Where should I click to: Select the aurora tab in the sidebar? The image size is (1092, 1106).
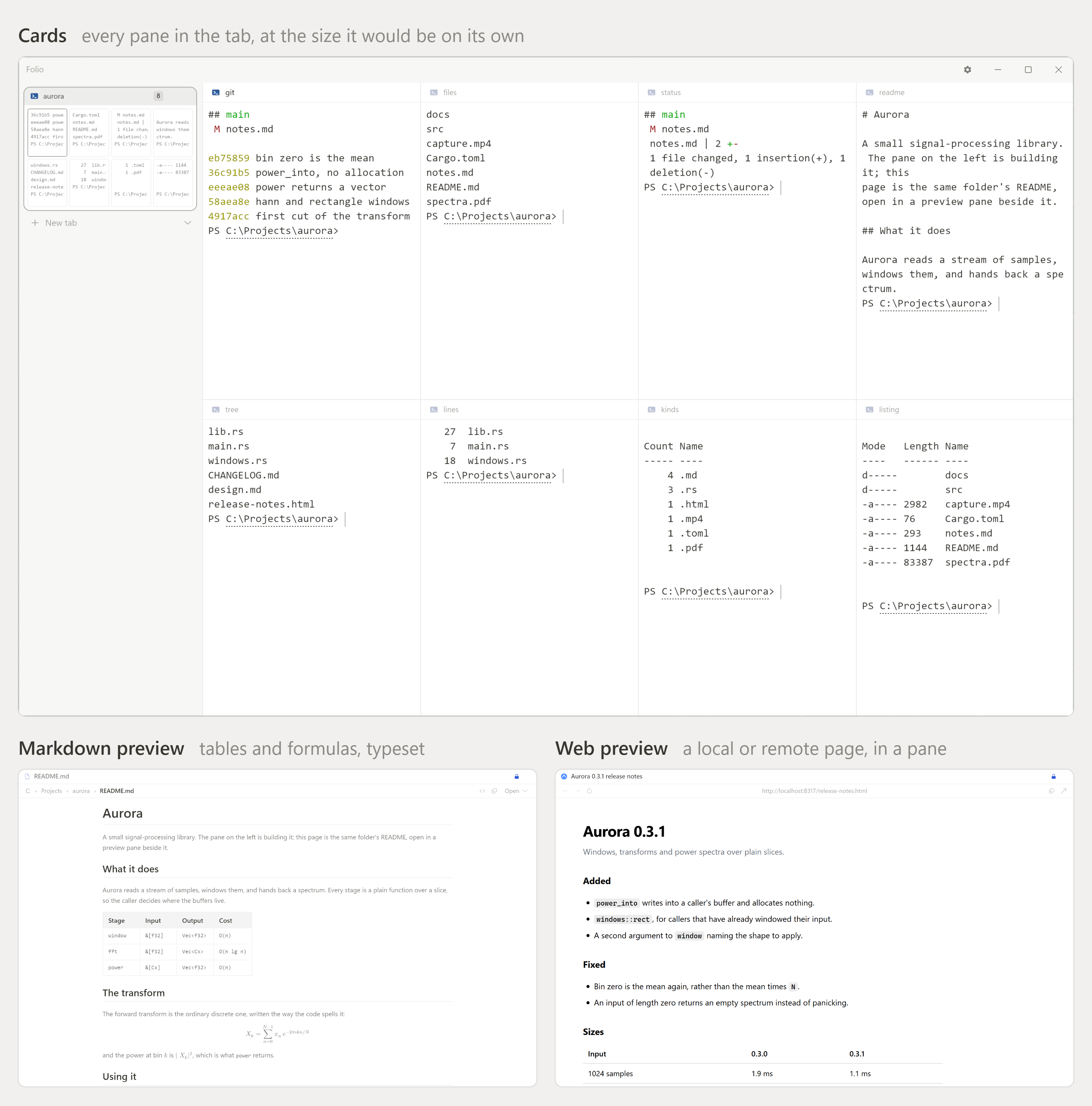coord(110,96)
